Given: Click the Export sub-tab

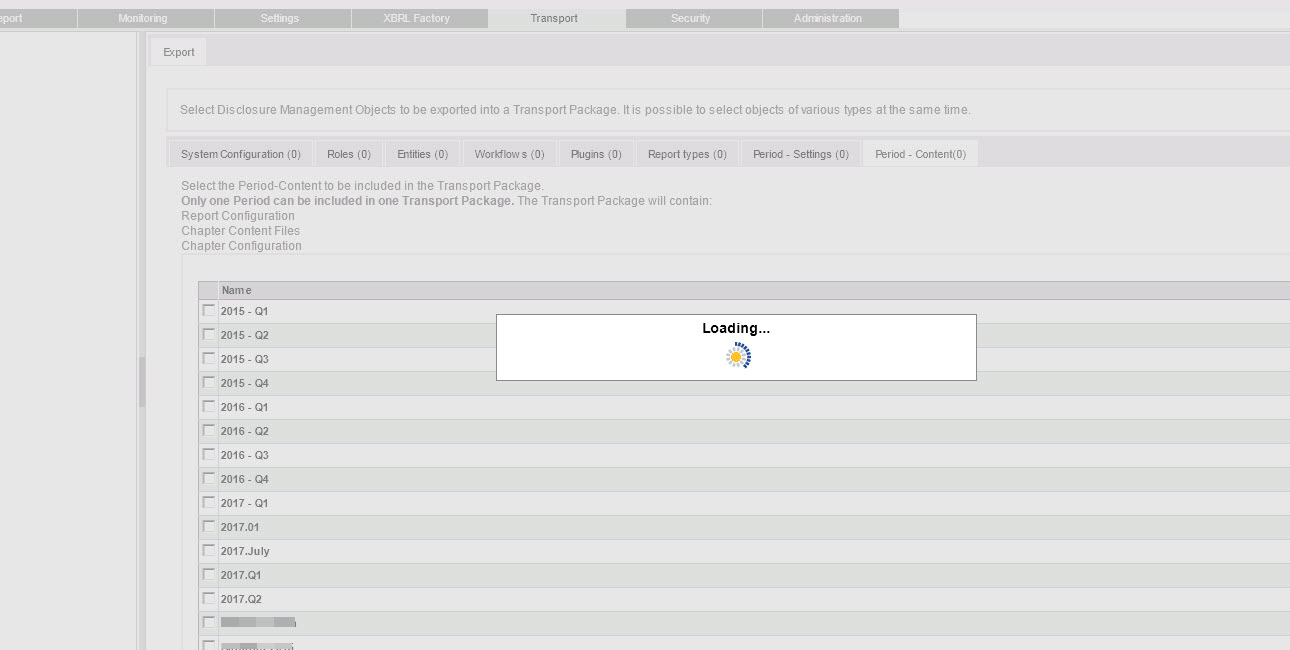Looking at the screenshot, I should coord(179,52).
